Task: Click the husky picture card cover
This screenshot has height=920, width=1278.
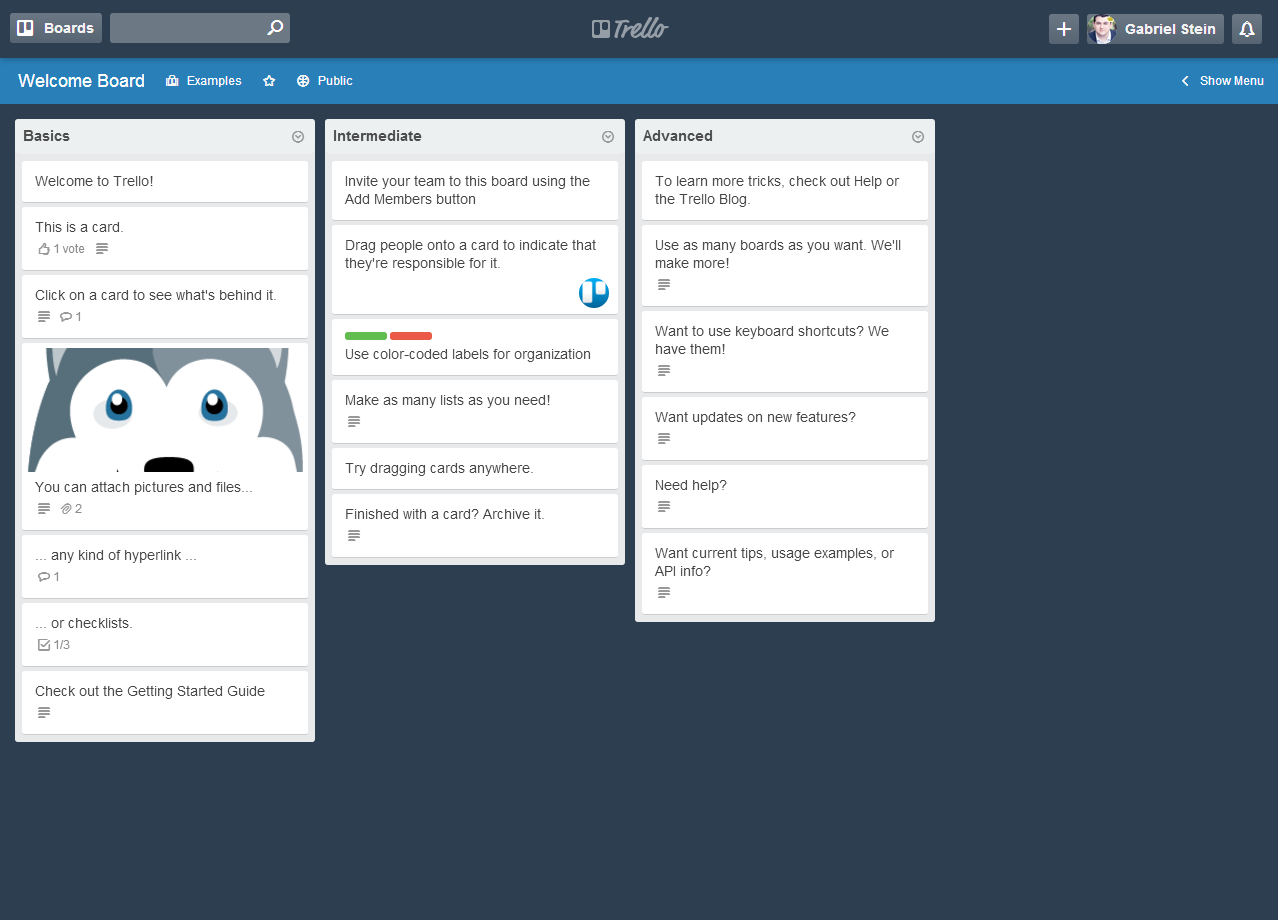Action: pyautogui.click(x=165, y=410)
